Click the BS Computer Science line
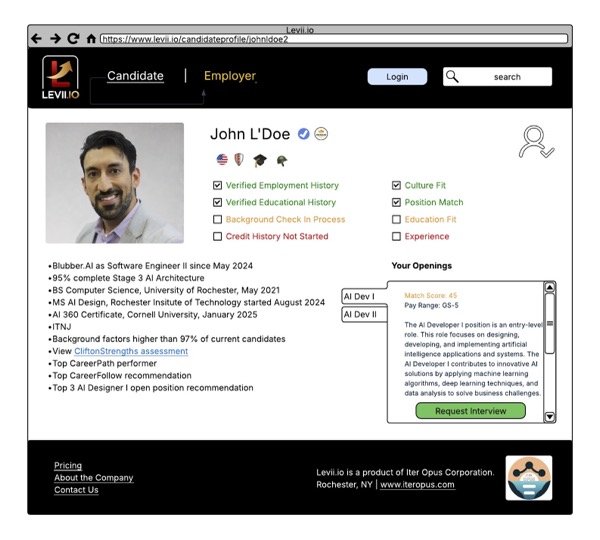 [x=164, y=290]
